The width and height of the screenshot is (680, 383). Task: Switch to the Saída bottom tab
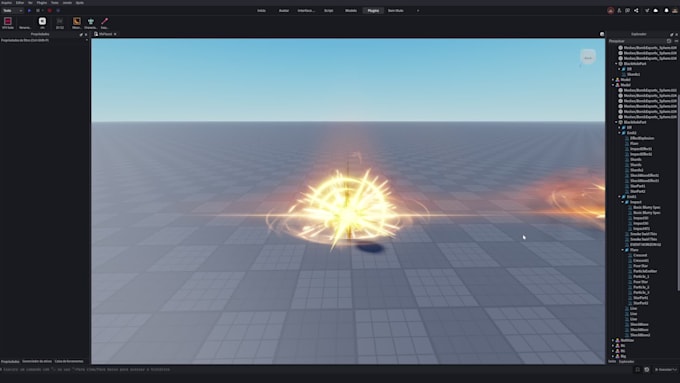click(x=612, y=361)
